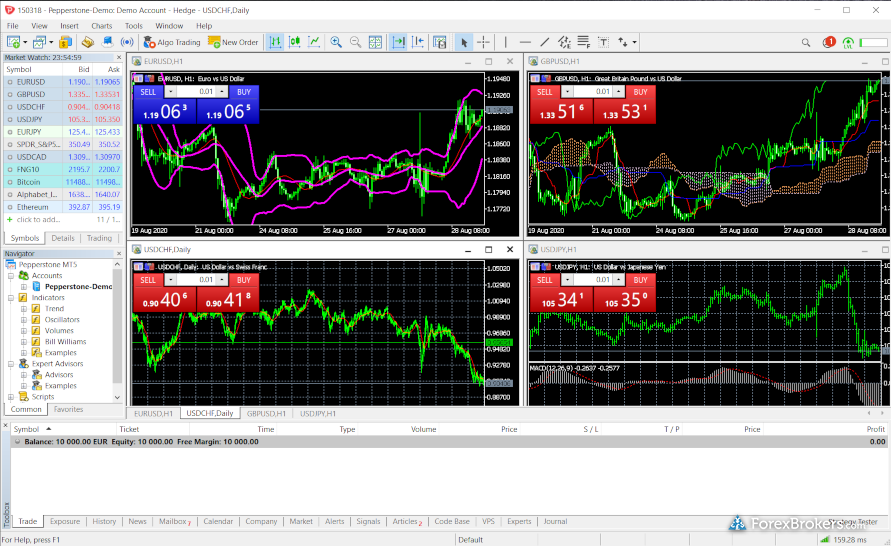891x546 pixels.
Task: Click the Zoom Out magnifier icon
Action: [355, 42]
